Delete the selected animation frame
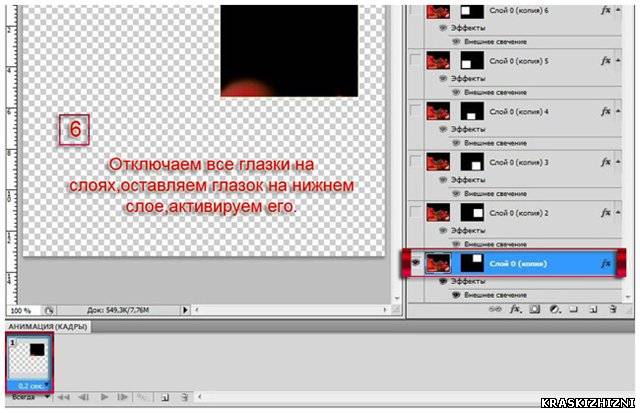640x413 pixels. (184, 397)
